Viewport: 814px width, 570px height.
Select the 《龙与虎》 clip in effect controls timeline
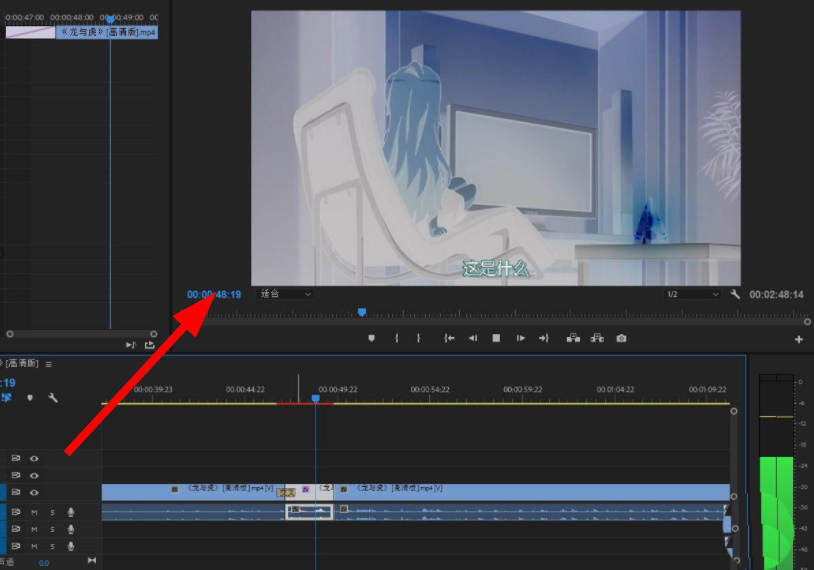coord(106,32)
